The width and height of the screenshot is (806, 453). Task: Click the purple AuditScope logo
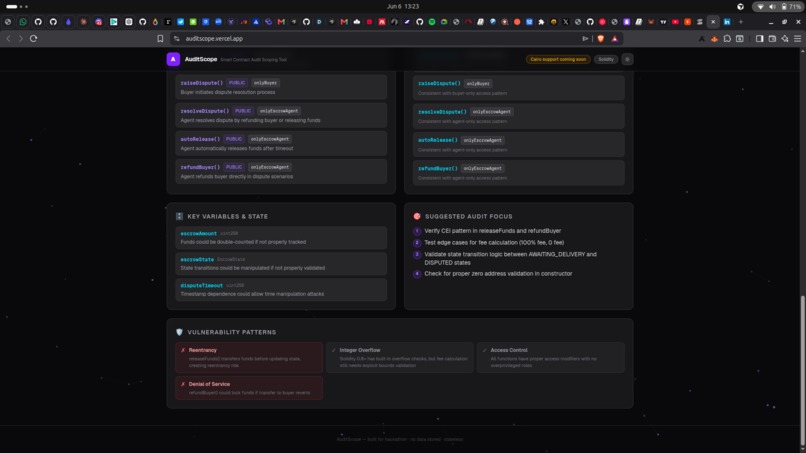coord(173,59)
